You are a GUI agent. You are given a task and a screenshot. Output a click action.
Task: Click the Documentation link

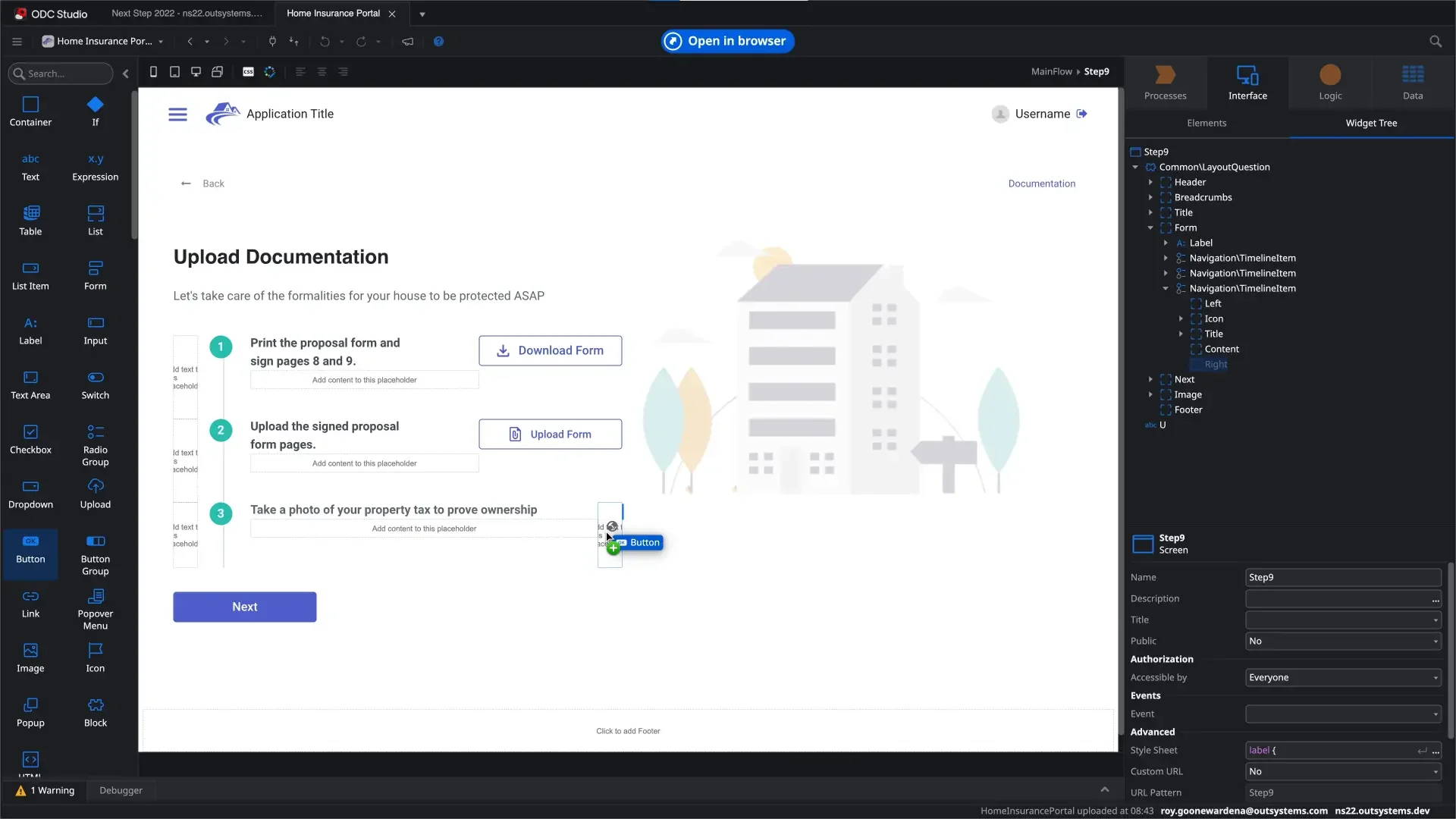click(1041, 184)
